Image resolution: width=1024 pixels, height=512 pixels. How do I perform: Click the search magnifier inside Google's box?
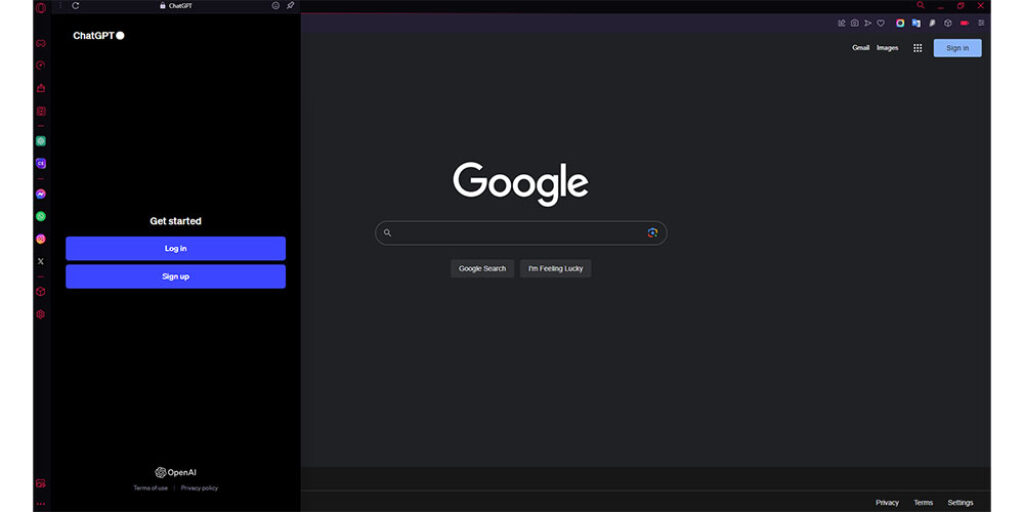(387, 233)
